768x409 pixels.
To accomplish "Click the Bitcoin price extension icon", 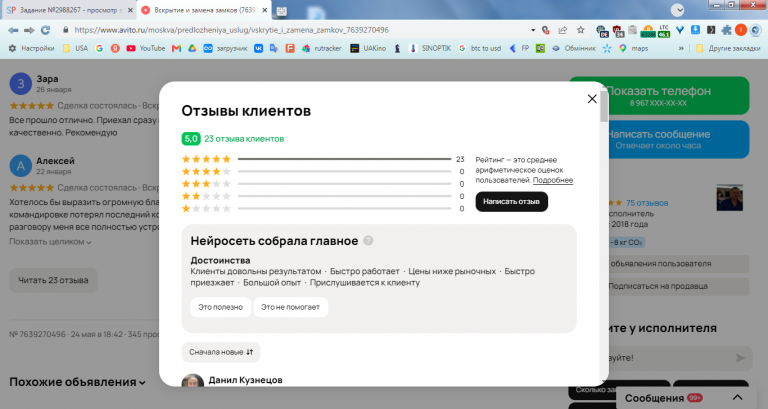I will (648, 30).
